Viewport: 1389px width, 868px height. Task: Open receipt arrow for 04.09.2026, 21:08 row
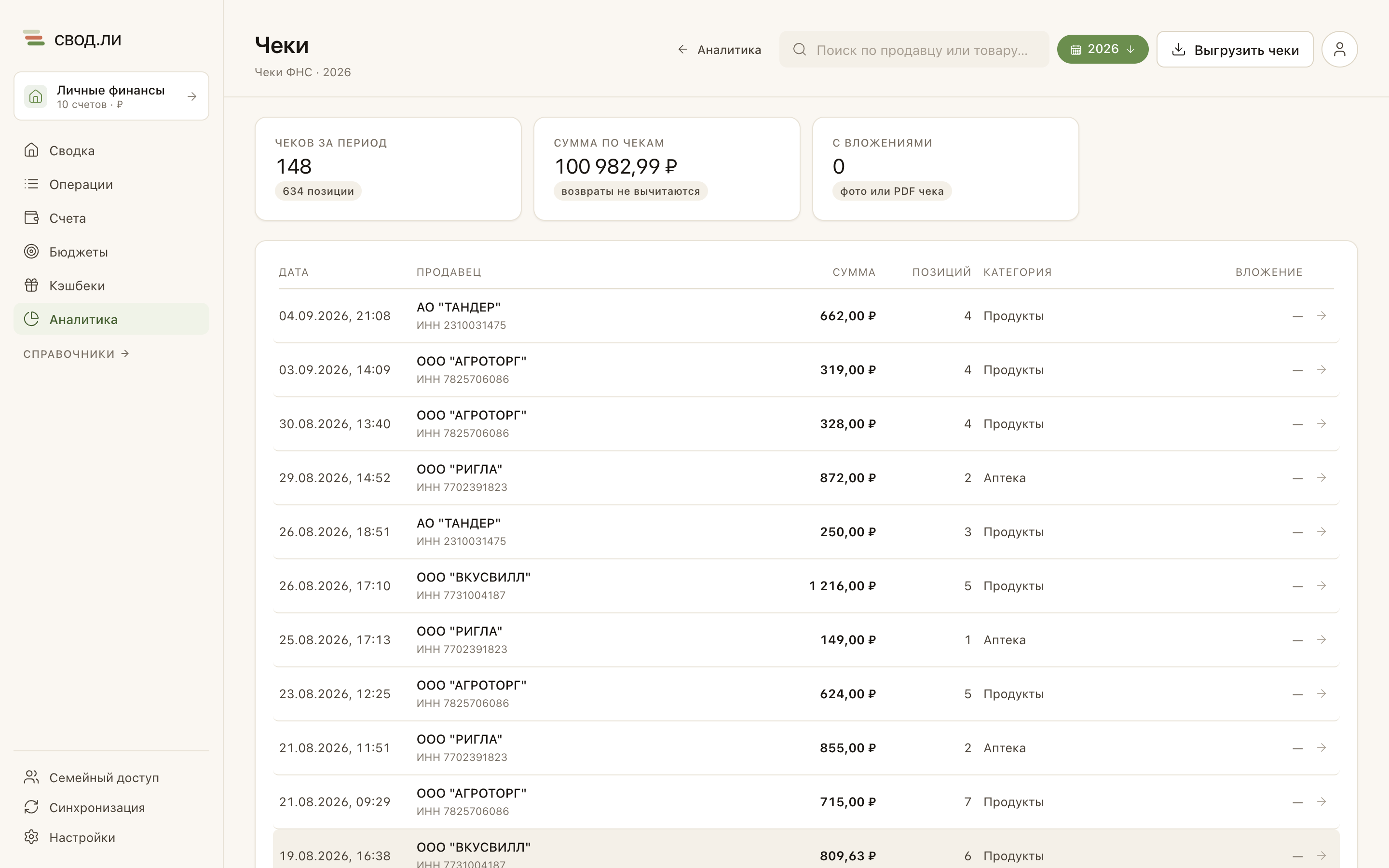(x=1321, y=315)
